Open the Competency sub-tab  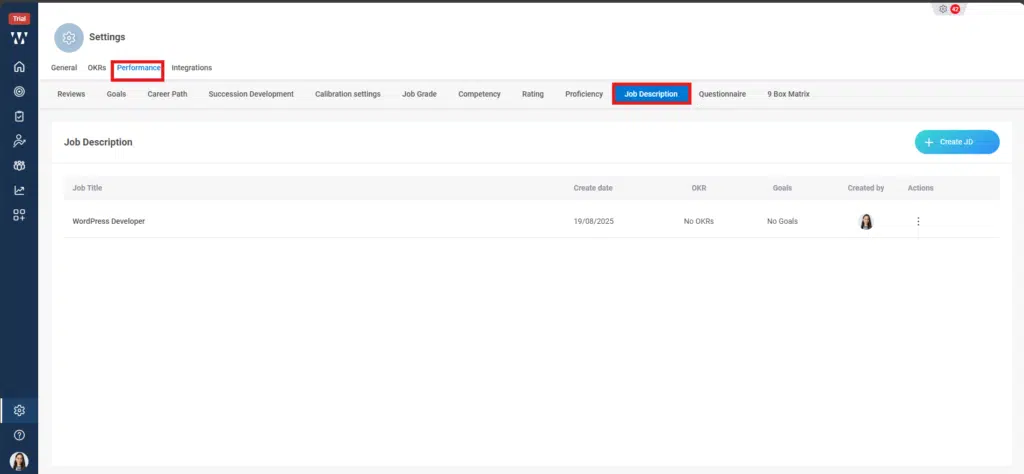[x=479, y=94]
